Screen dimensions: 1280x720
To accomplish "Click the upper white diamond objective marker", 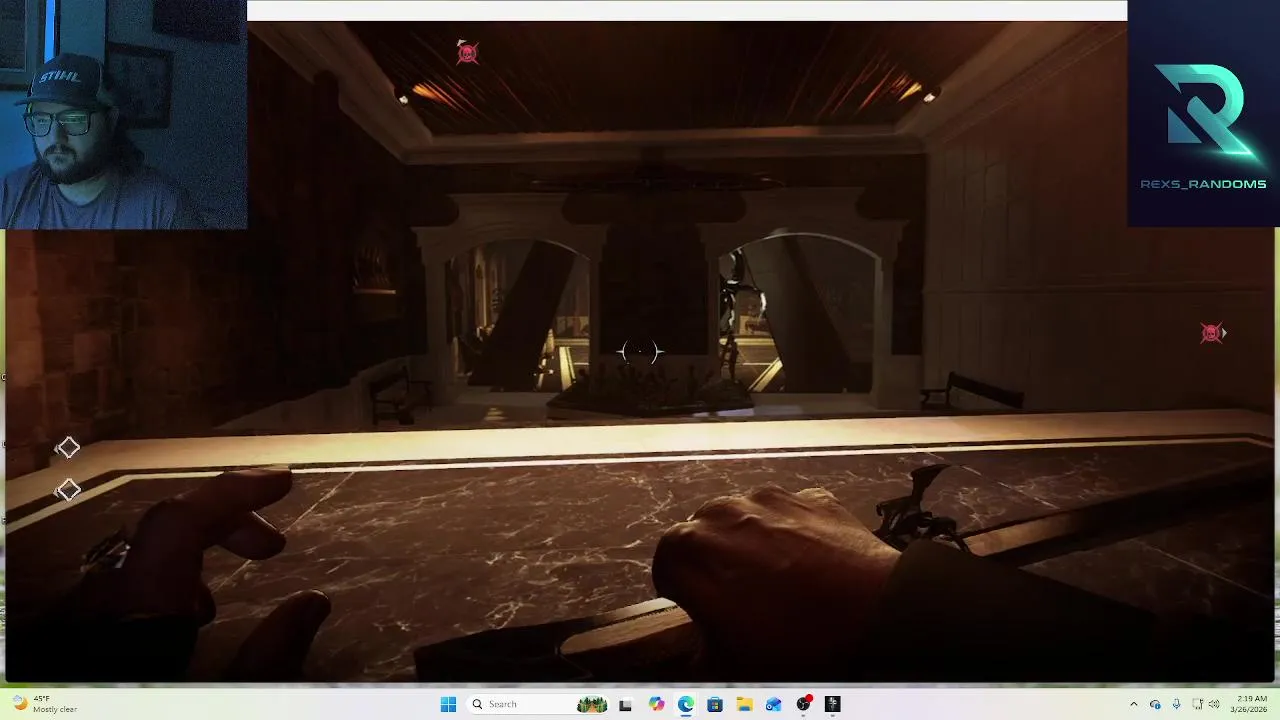I will click(x=67, y=448).
